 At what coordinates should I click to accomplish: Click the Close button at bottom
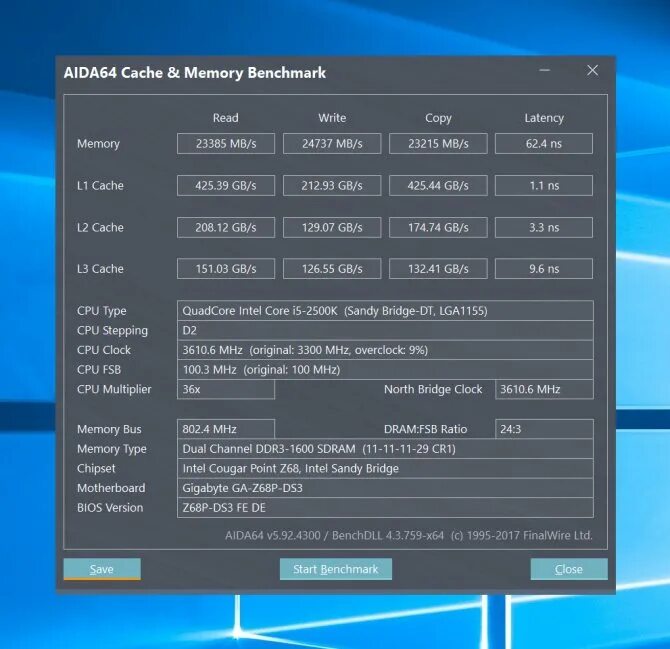pyautogui.click(x=569, y=569)
